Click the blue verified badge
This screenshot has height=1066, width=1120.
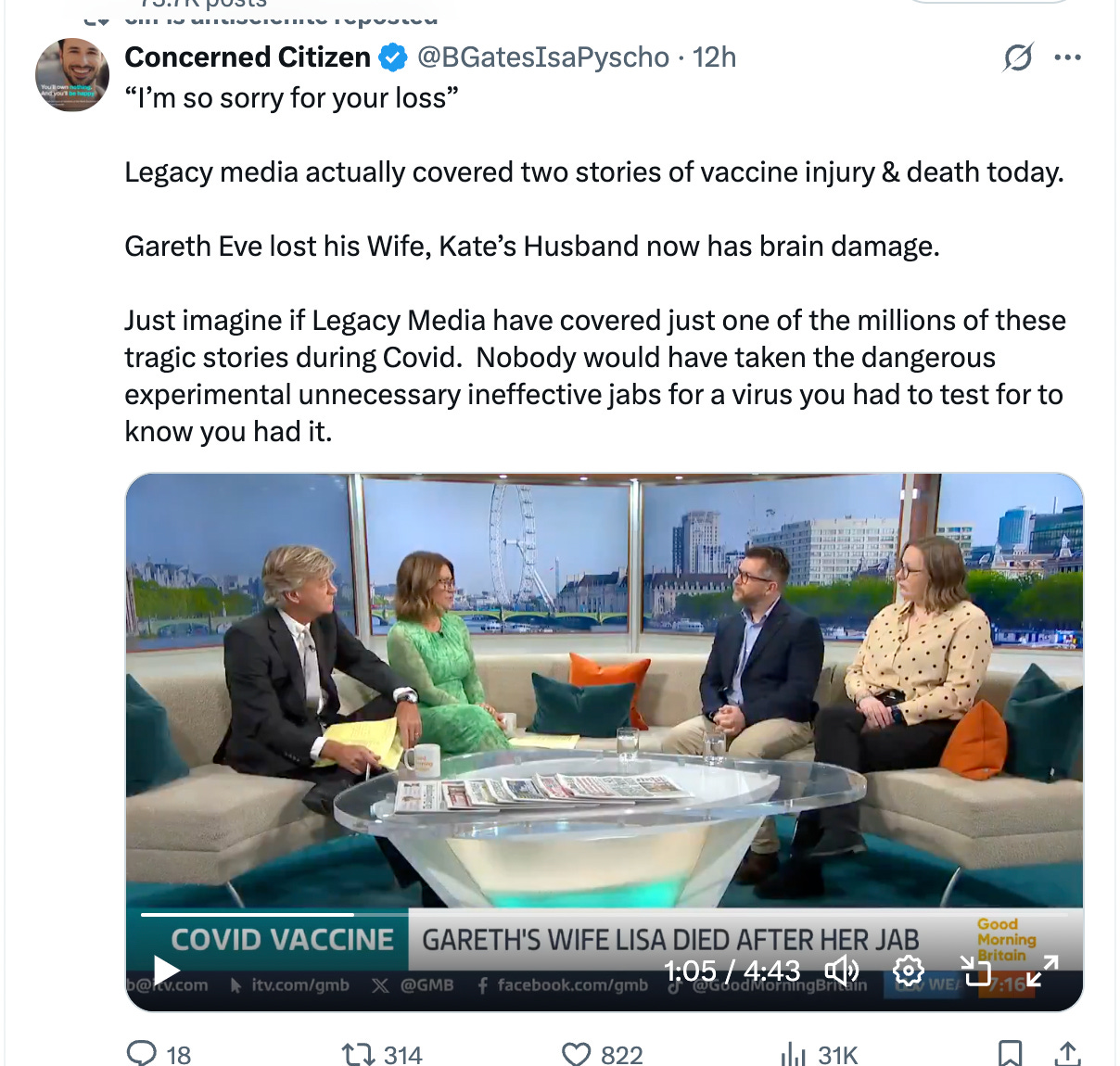click(x=393, y=57)
